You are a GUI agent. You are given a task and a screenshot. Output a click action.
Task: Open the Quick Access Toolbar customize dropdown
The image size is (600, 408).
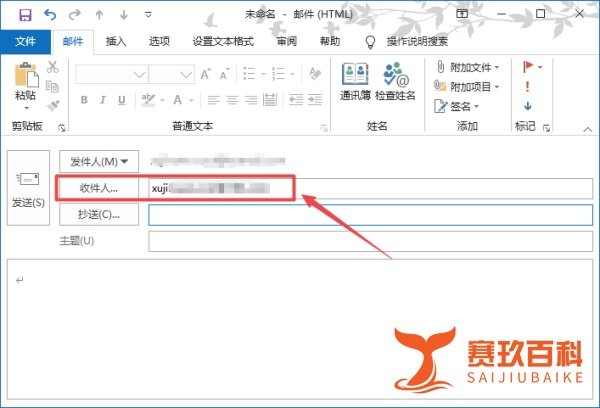[148, 15]
